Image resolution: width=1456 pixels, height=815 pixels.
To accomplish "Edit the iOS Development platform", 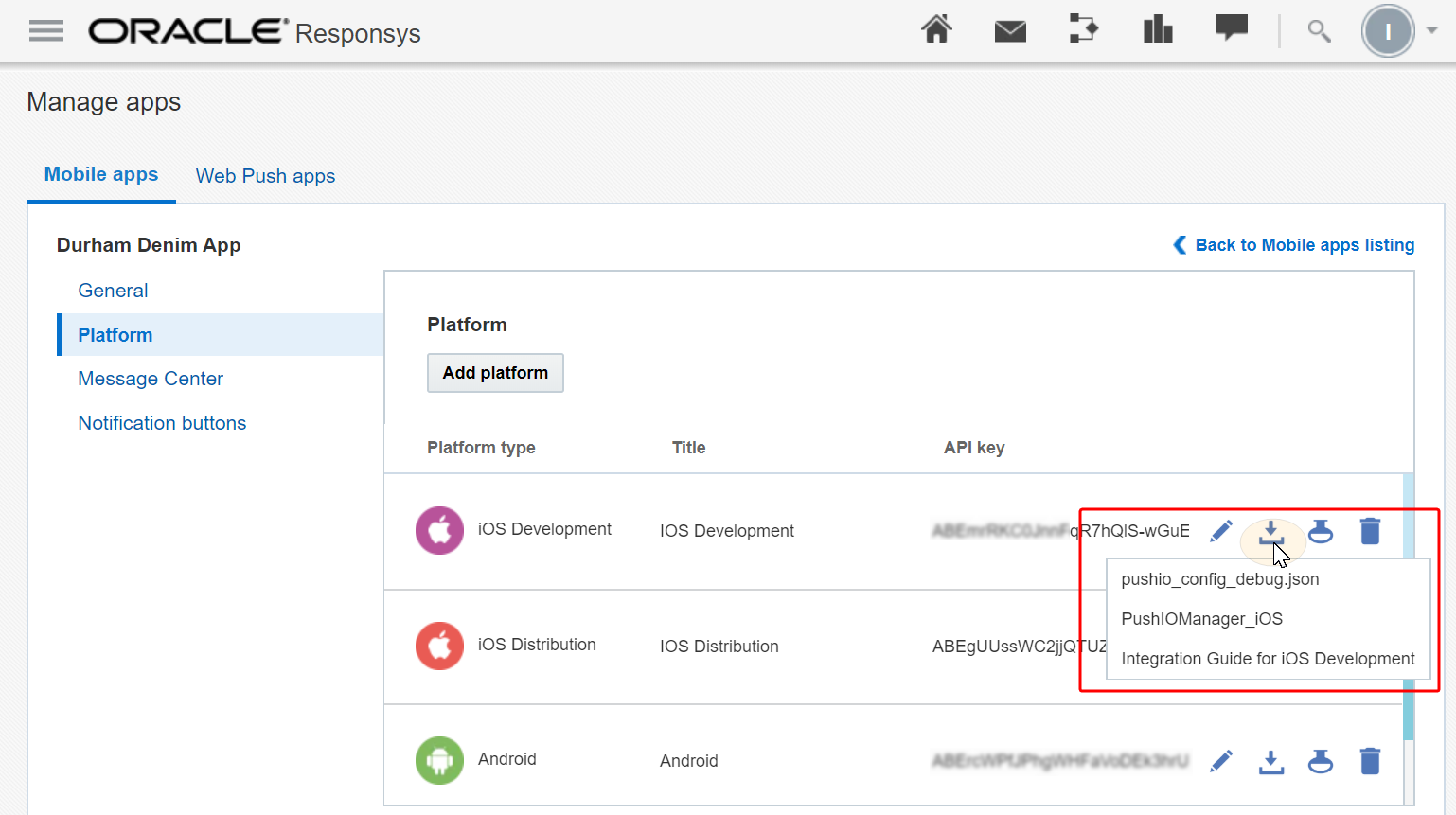I will pyautogui.click(x=1221, y=531).
